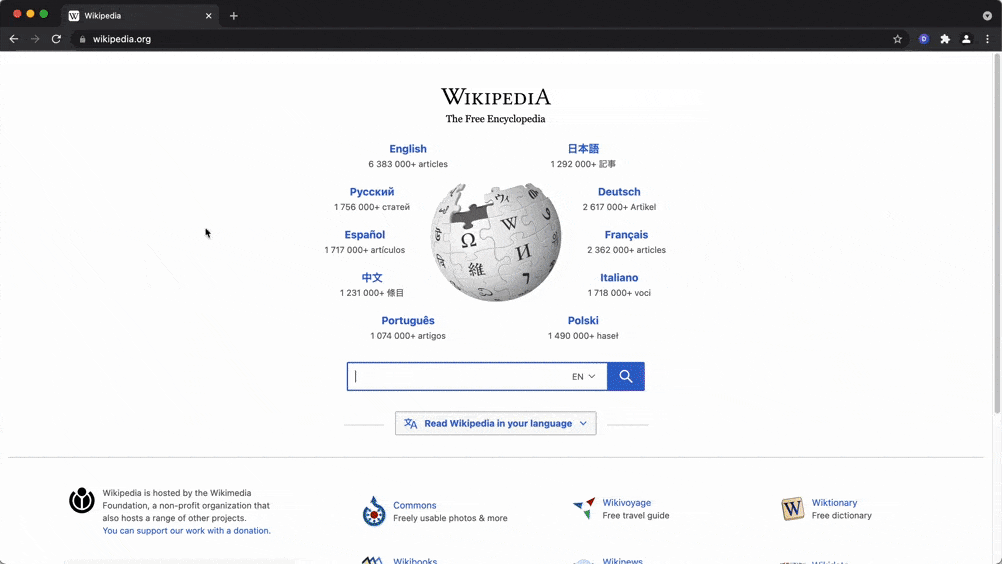Click '6 383 000+ articles' text
This screenshot has height=564, width=1002.
click(x=408, y=164)
